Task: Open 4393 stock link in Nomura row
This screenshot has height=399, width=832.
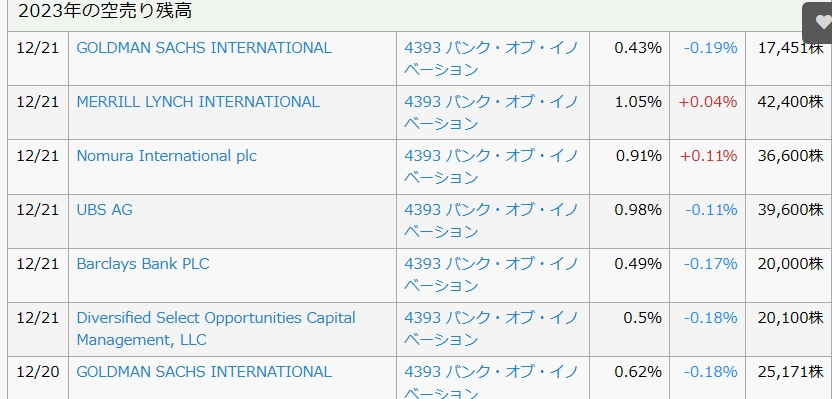Action: click(491, 167)
